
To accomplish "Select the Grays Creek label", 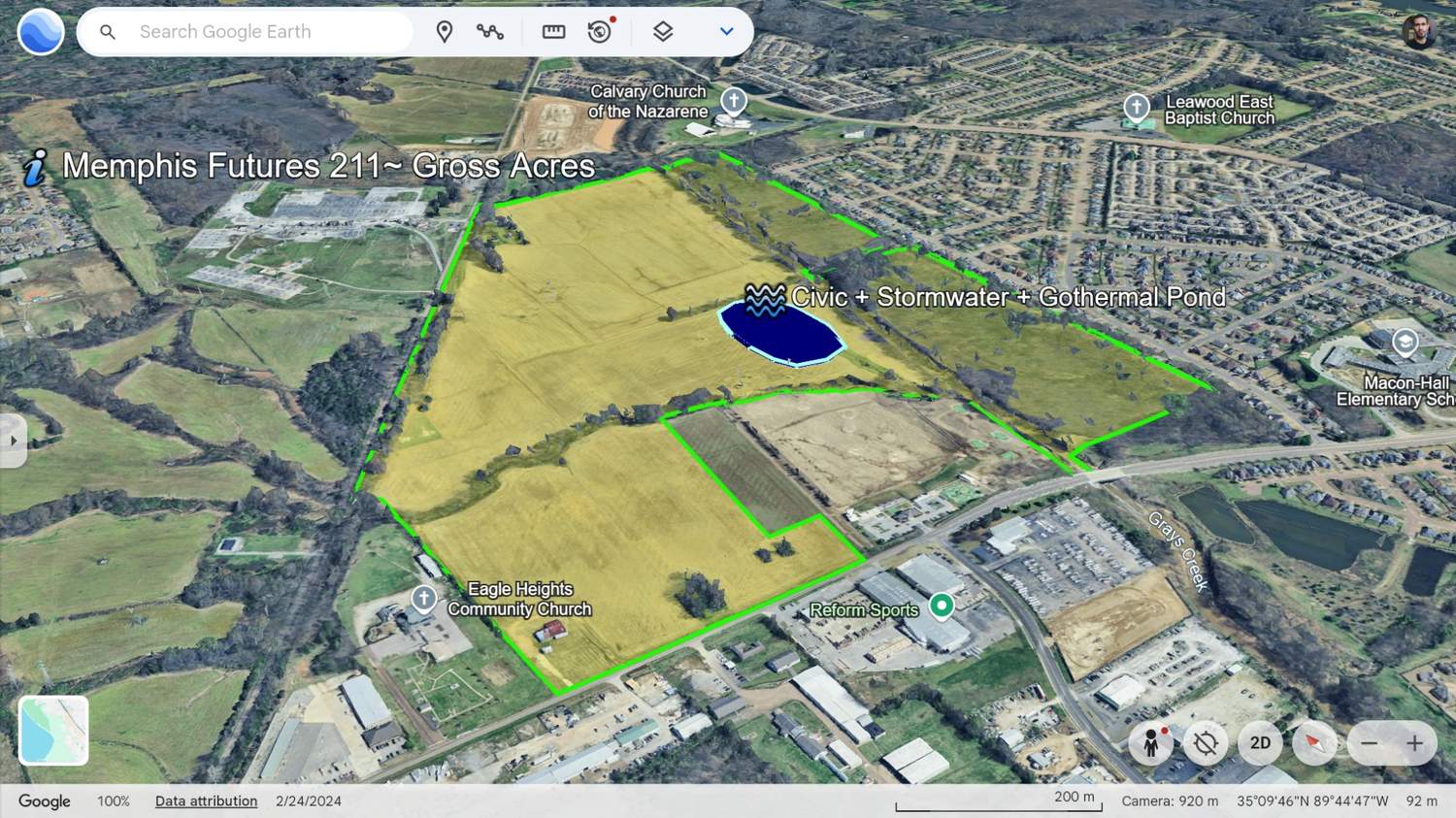I will (x=1180, y=551).
